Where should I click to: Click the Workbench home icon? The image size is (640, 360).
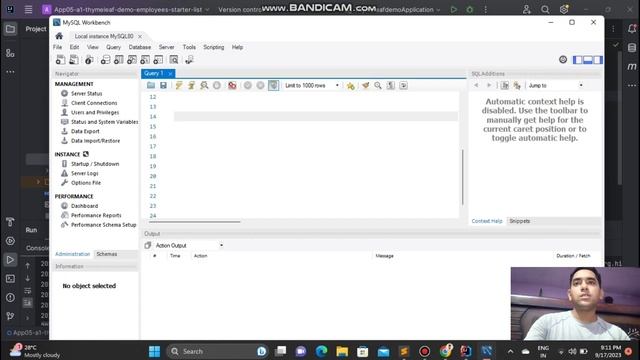(x=59, y=36)
